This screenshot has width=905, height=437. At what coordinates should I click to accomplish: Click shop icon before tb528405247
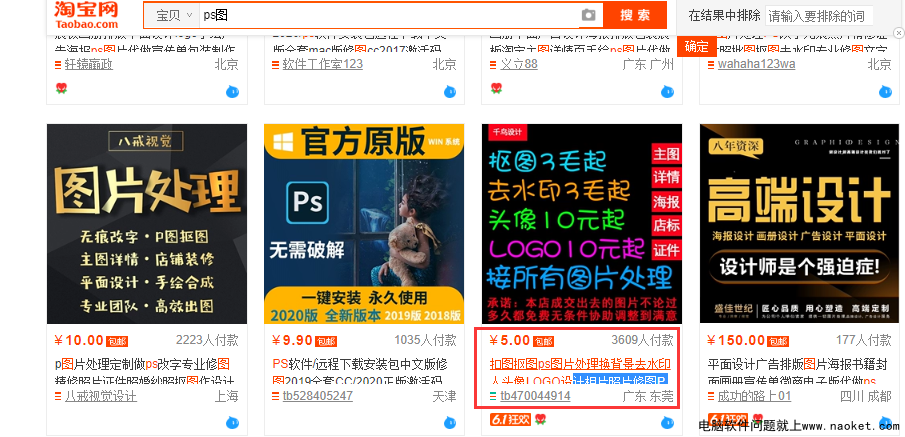(x=275, y=397)
